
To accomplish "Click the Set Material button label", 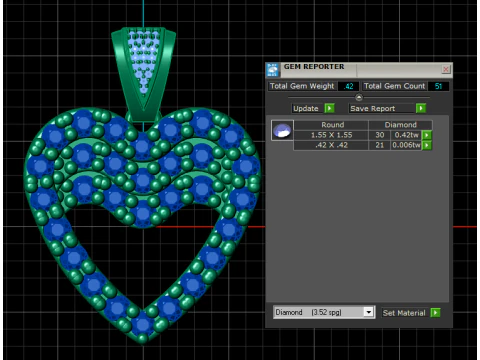I will coord(404,313).
